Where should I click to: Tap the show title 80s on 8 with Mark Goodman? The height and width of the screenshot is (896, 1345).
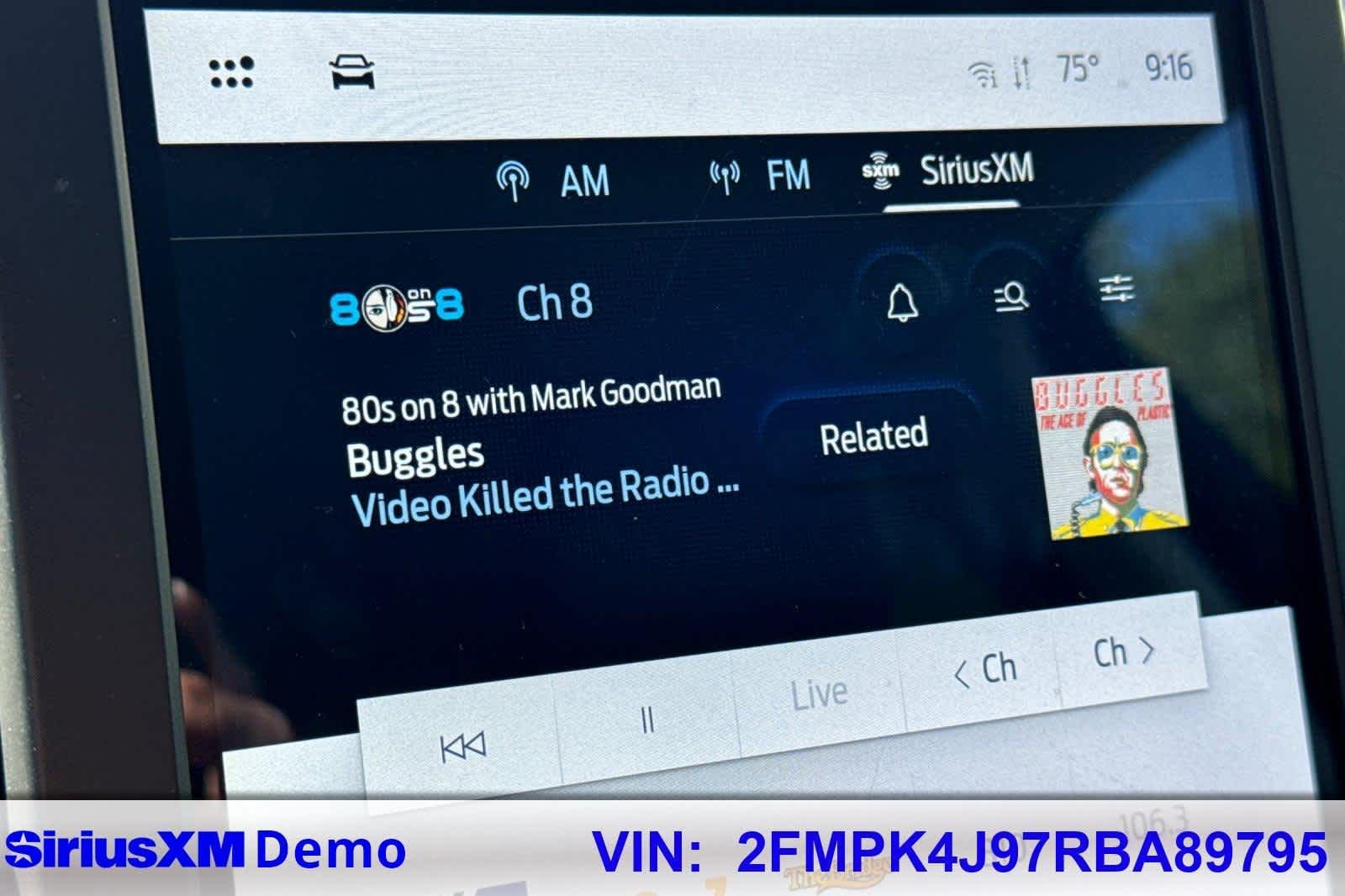click(531, 398)
